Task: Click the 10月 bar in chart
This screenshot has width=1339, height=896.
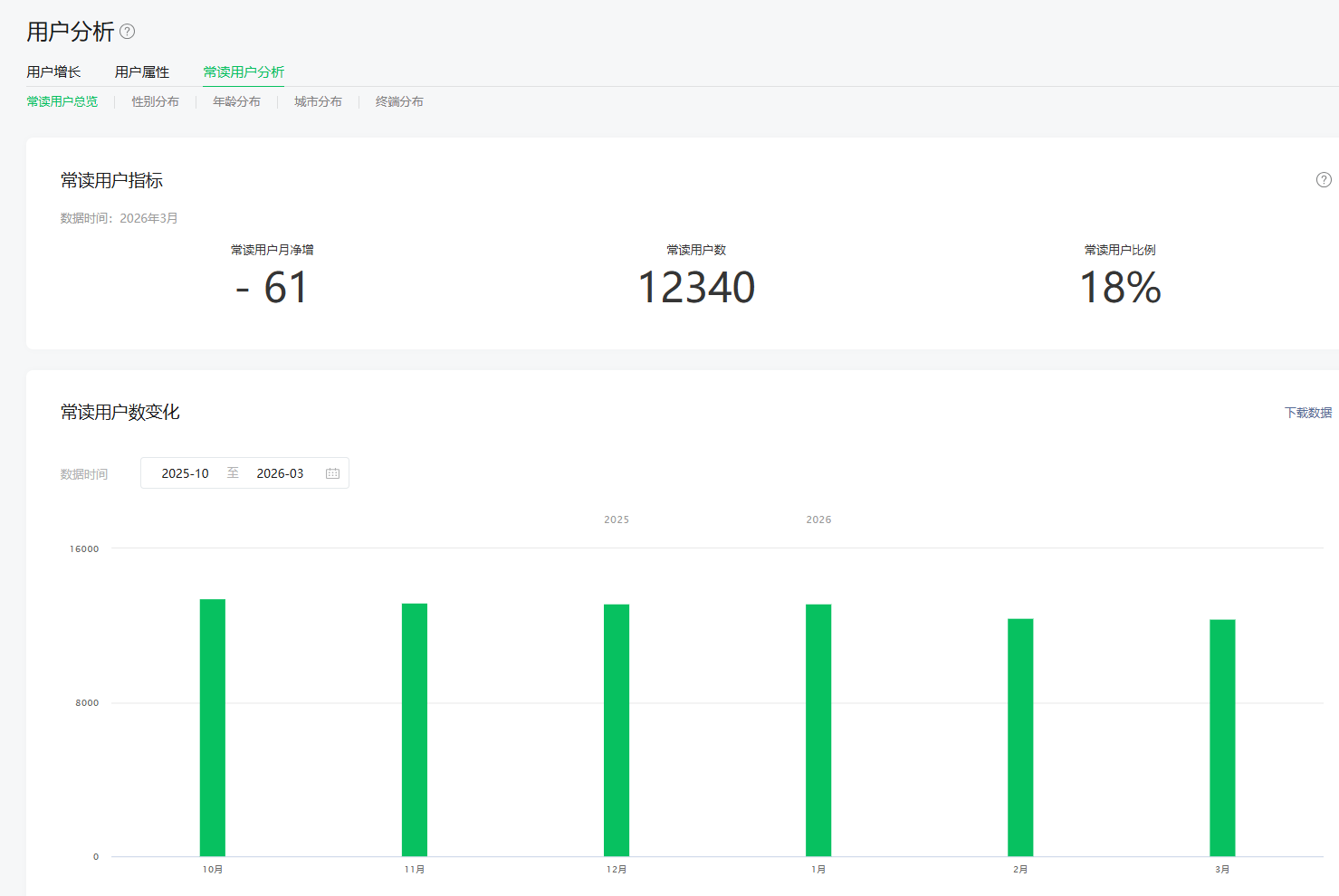Action: tap(213, 728)
